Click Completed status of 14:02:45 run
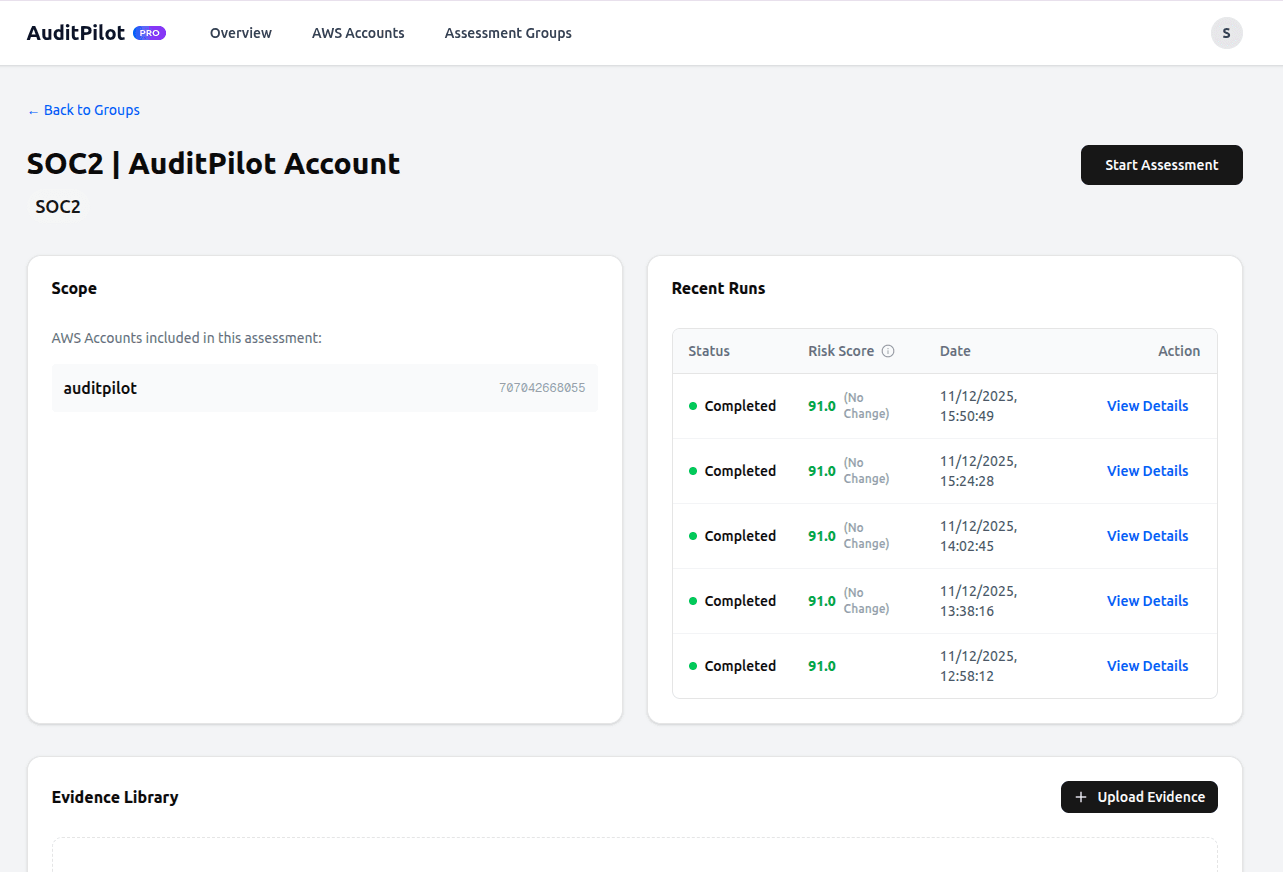 coord(732,536)
